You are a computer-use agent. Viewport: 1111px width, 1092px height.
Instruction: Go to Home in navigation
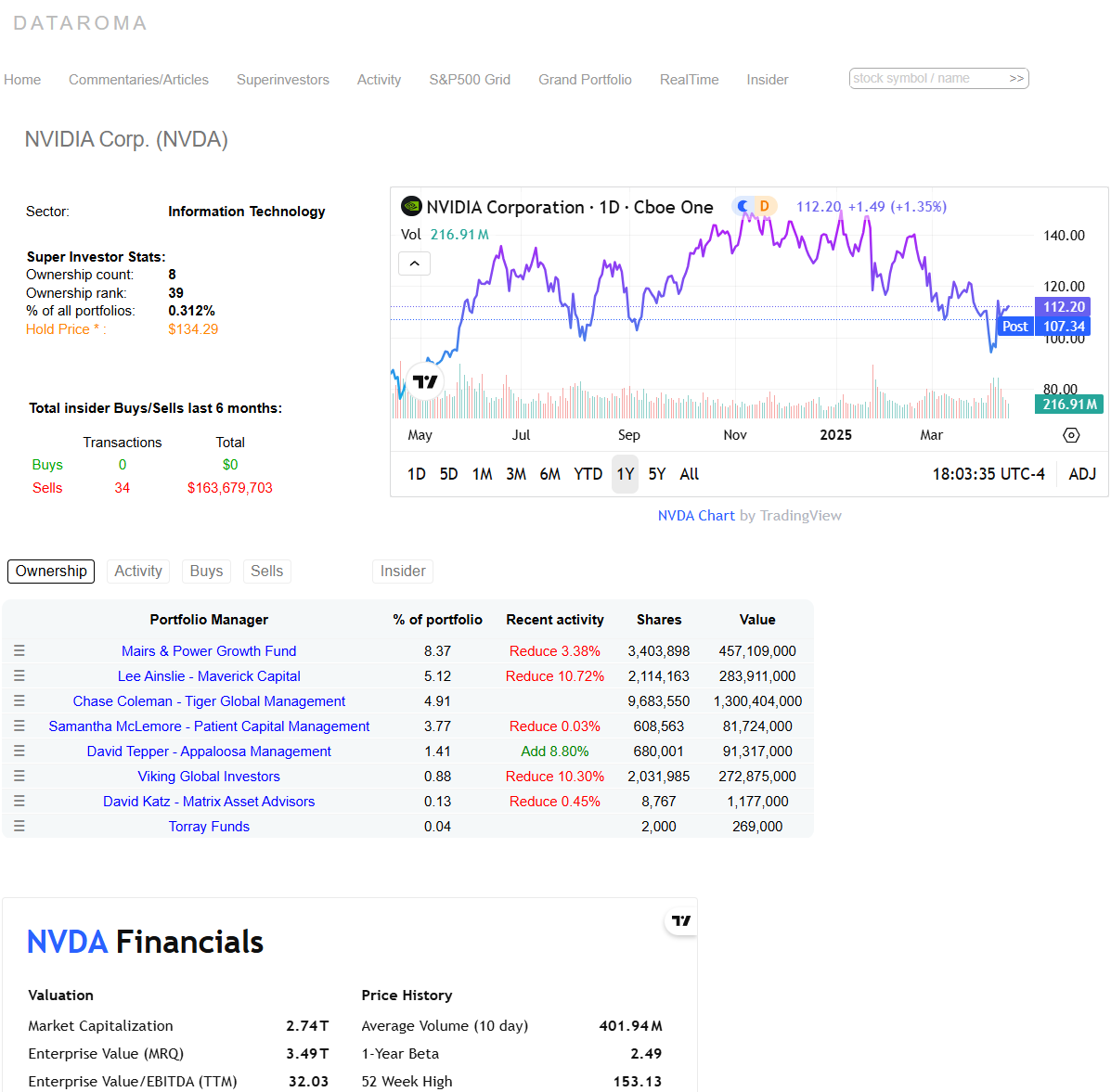coord(22,79)
